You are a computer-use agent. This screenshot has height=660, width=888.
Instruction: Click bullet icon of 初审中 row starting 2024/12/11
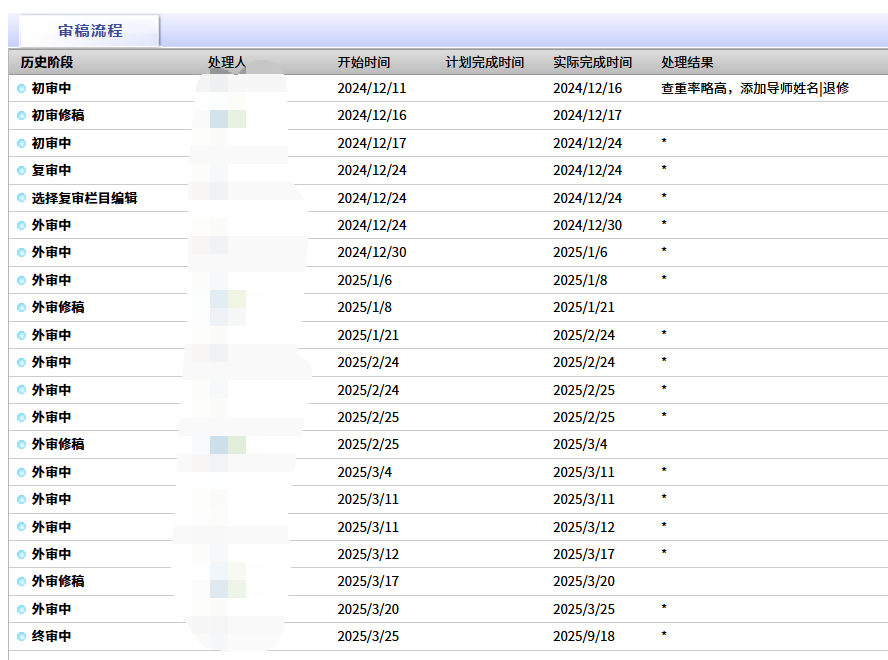(21, 88)
